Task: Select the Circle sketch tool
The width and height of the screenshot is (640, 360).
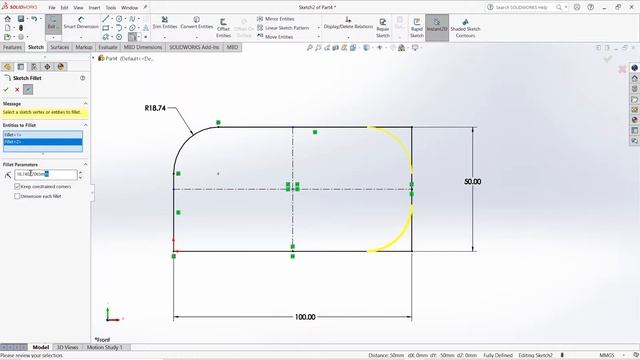Action: click(119, 19)
